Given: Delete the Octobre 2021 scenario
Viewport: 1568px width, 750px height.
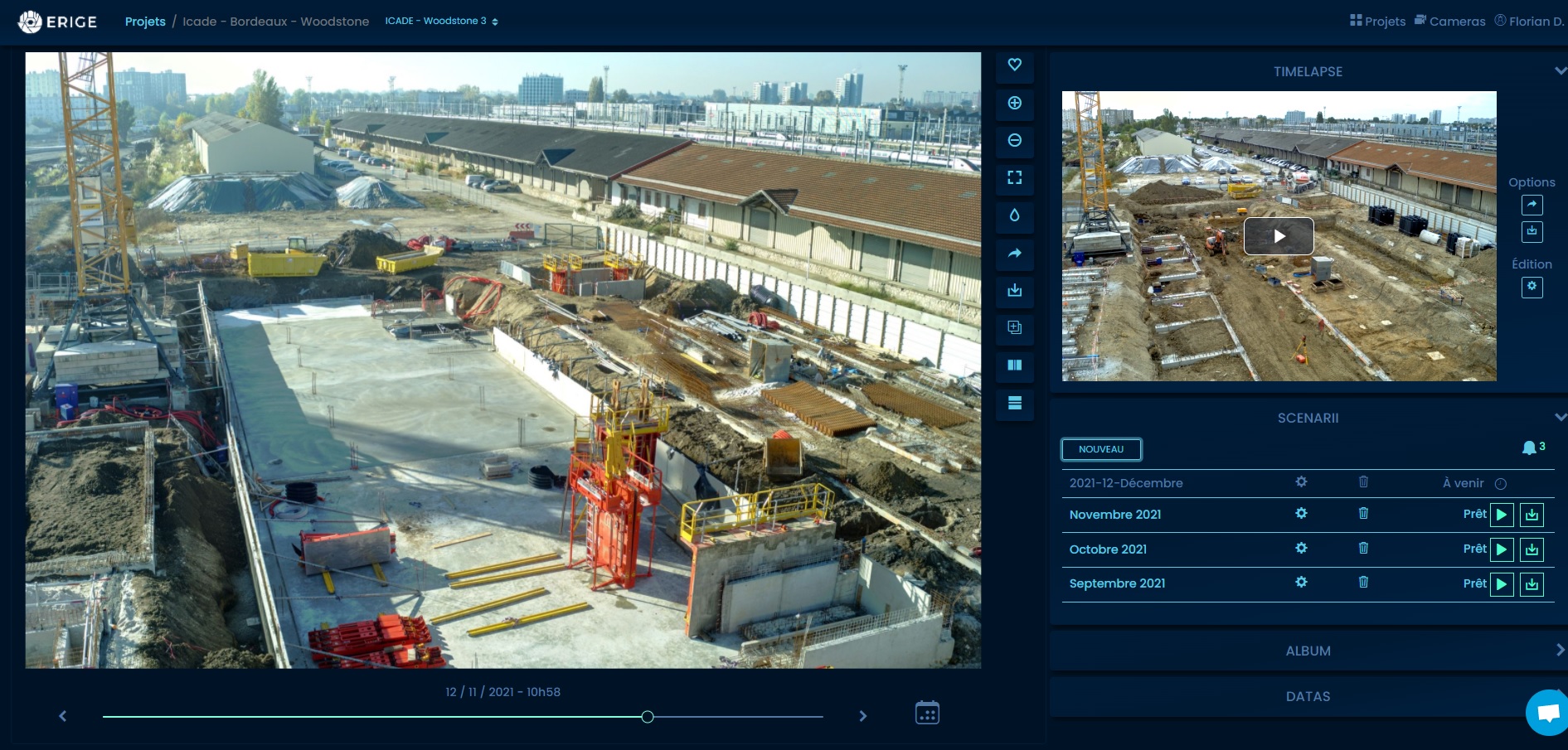Looking at the screenshot, I should [1363, 548].
